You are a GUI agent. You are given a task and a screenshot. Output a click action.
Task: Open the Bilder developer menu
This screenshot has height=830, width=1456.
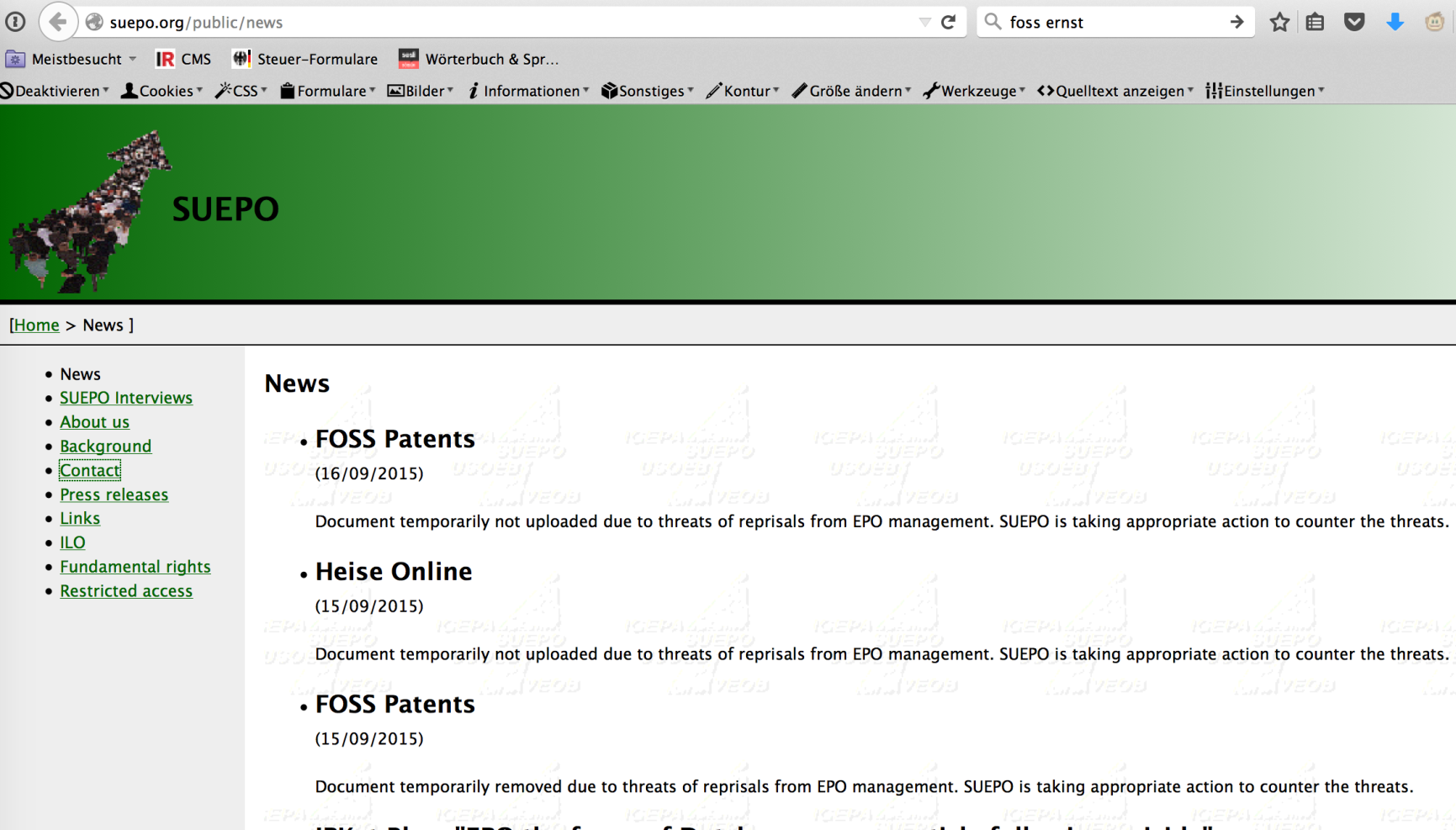point(421,91)
